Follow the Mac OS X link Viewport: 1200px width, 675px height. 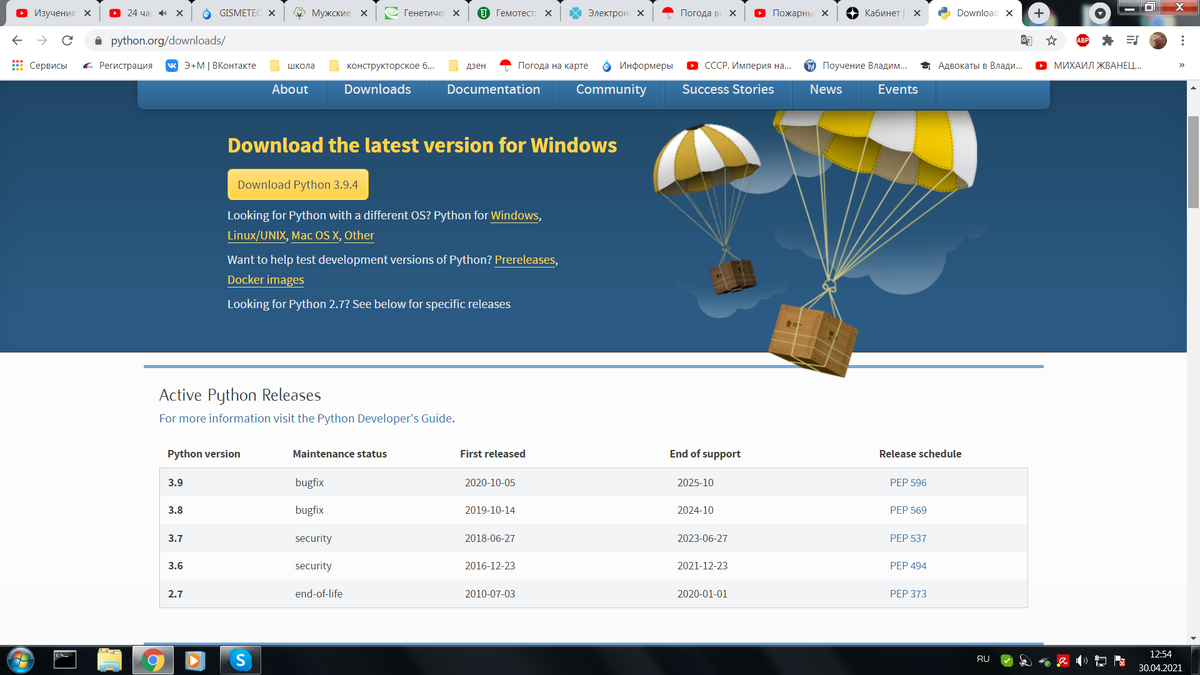coord(315,235)
